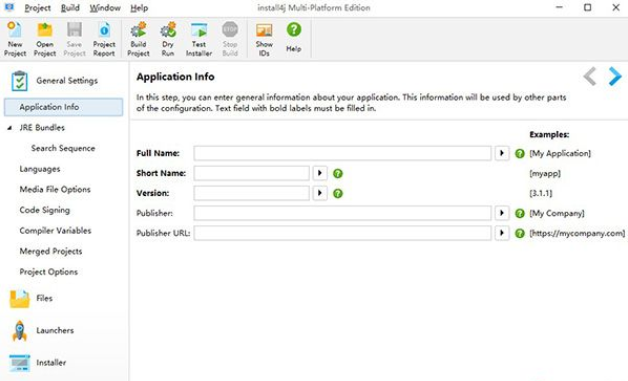
Task: Show help for Publisher field
Action: (519, 214)
